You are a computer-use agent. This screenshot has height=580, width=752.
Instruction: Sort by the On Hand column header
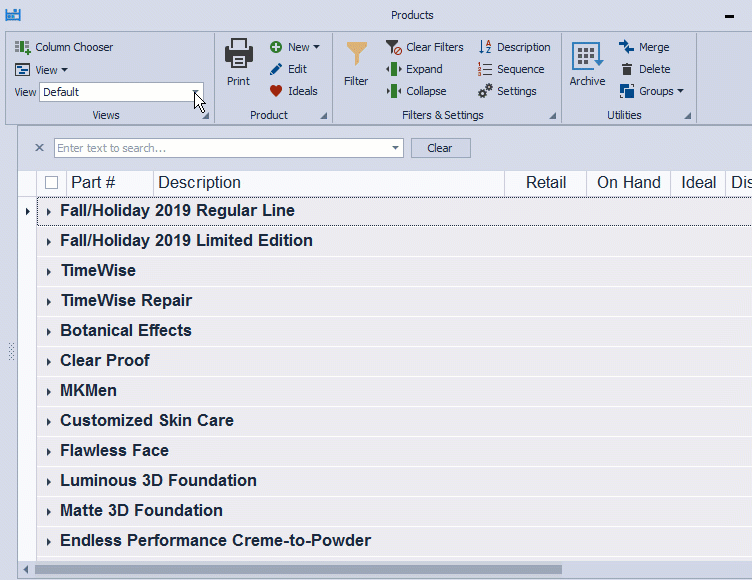click(629, 183)
